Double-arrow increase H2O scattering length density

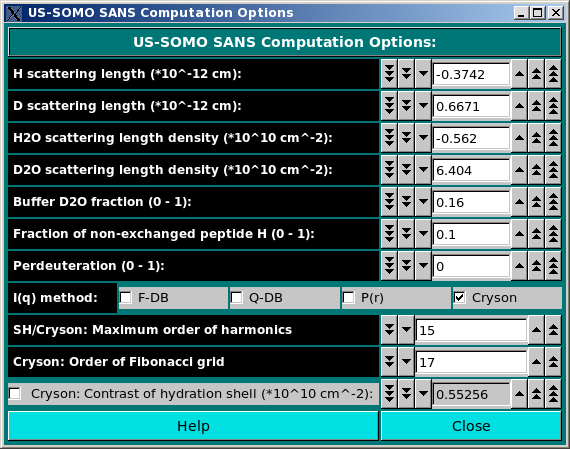(x=536, y=138)
